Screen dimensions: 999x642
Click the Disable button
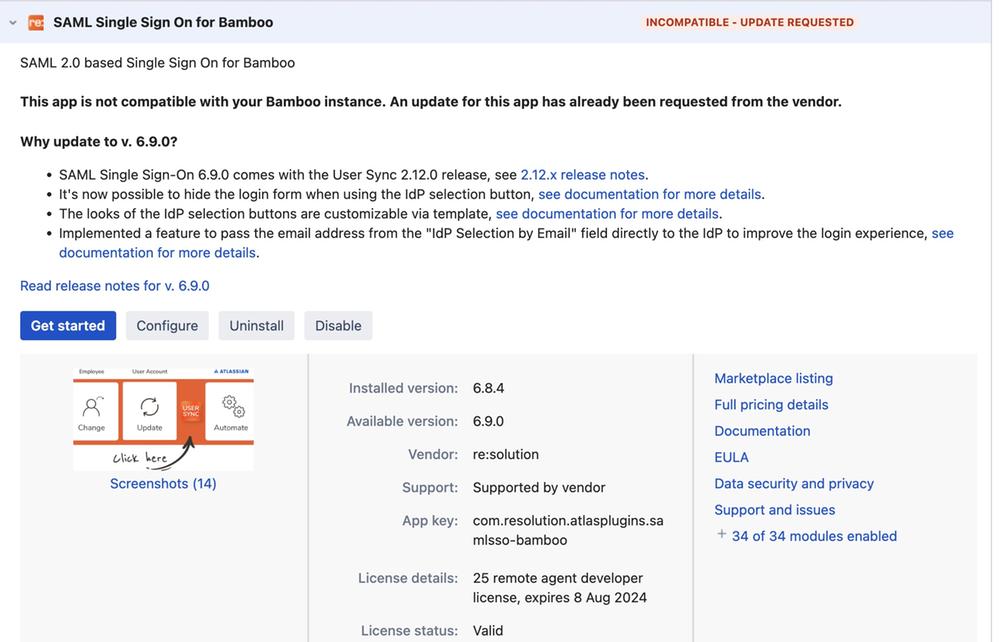coord(338,325)
